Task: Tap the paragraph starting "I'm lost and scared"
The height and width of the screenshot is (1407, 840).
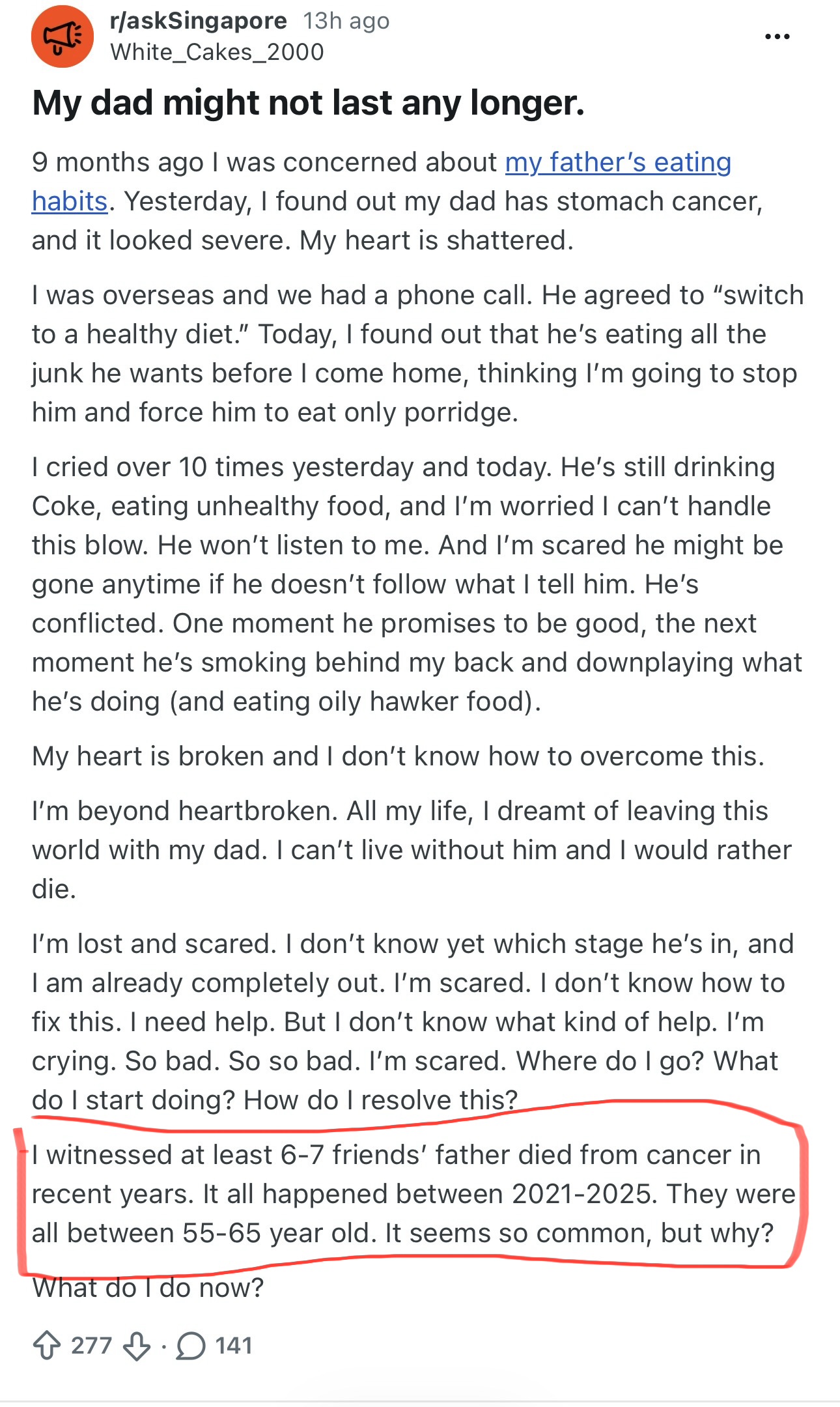Action: click(x=410, y=1021)
